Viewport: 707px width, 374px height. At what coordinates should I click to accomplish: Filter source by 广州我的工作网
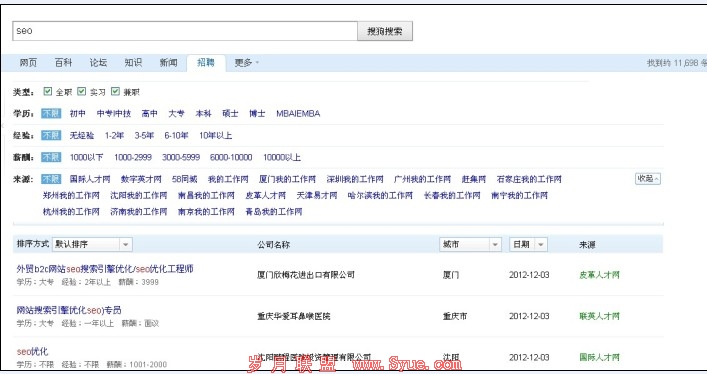tap(422, 179)
